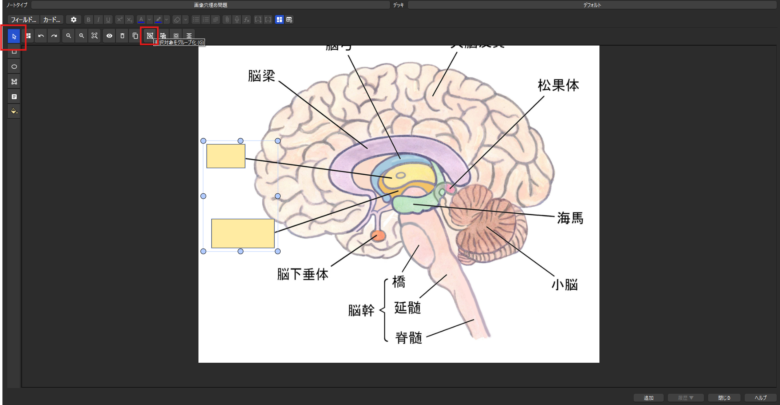Click the 脳幹 label on the image
The image size is (780, 405).
pos(361,310)
